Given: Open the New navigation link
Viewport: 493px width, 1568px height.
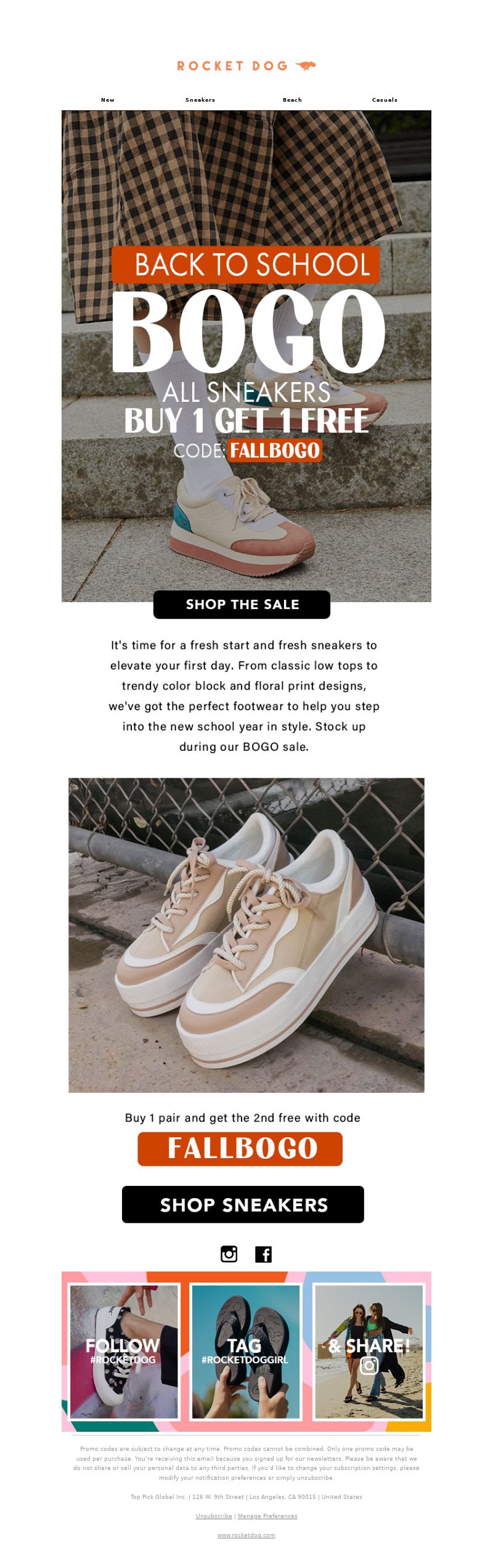Looking at the screenshot, I should 108,100.
